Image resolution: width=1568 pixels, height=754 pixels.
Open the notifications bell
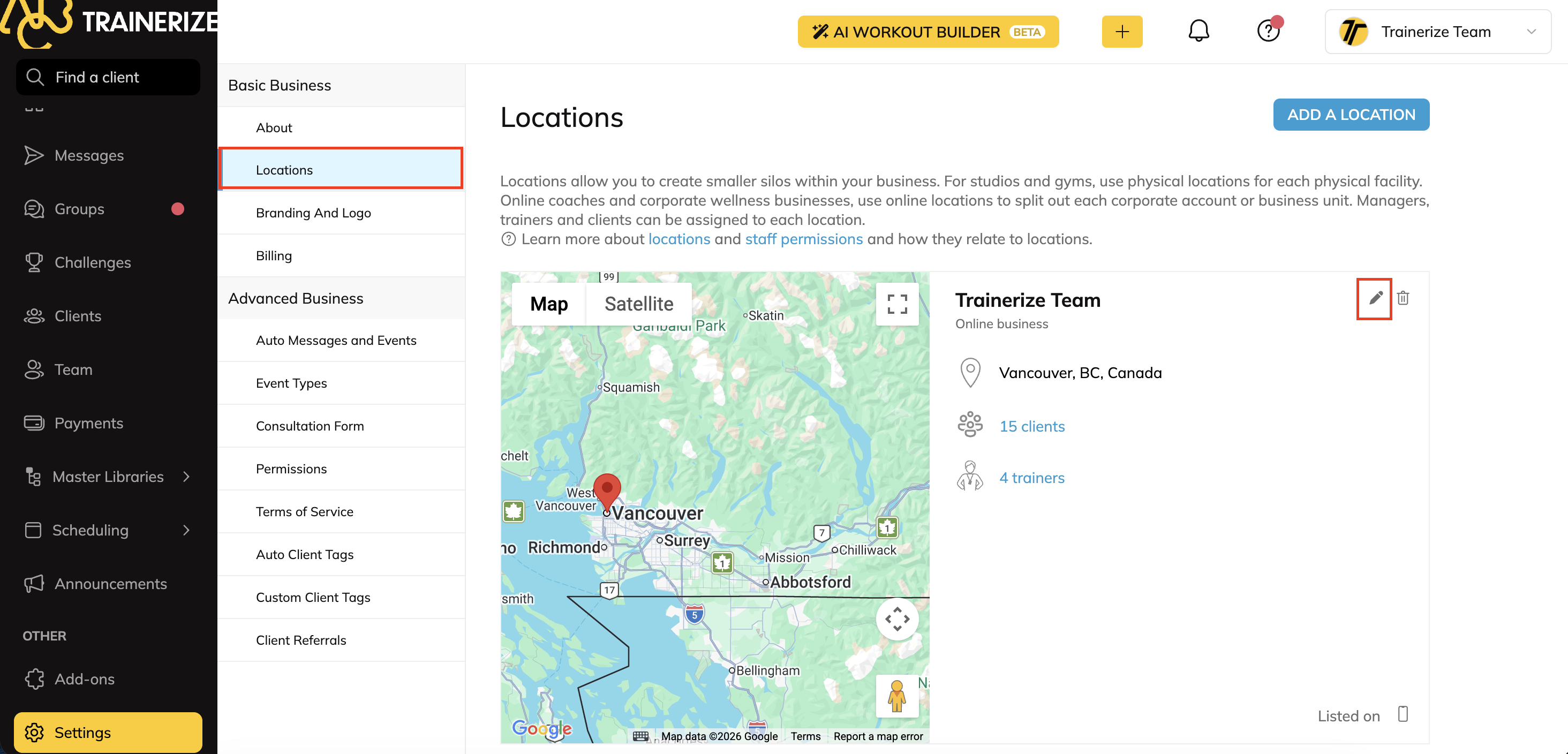point(1198,31)
